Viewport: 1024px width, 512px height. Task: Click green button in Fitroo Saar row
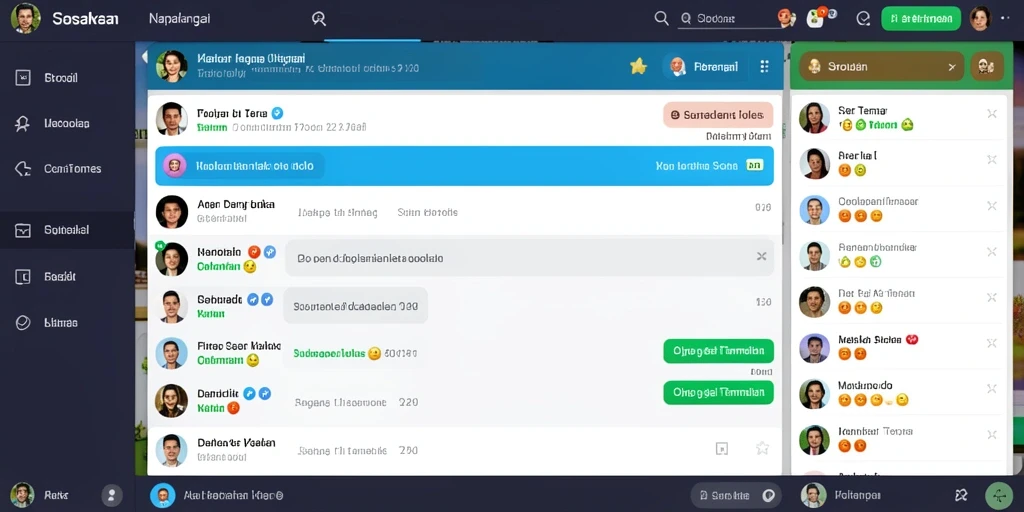tap(718, 351)
